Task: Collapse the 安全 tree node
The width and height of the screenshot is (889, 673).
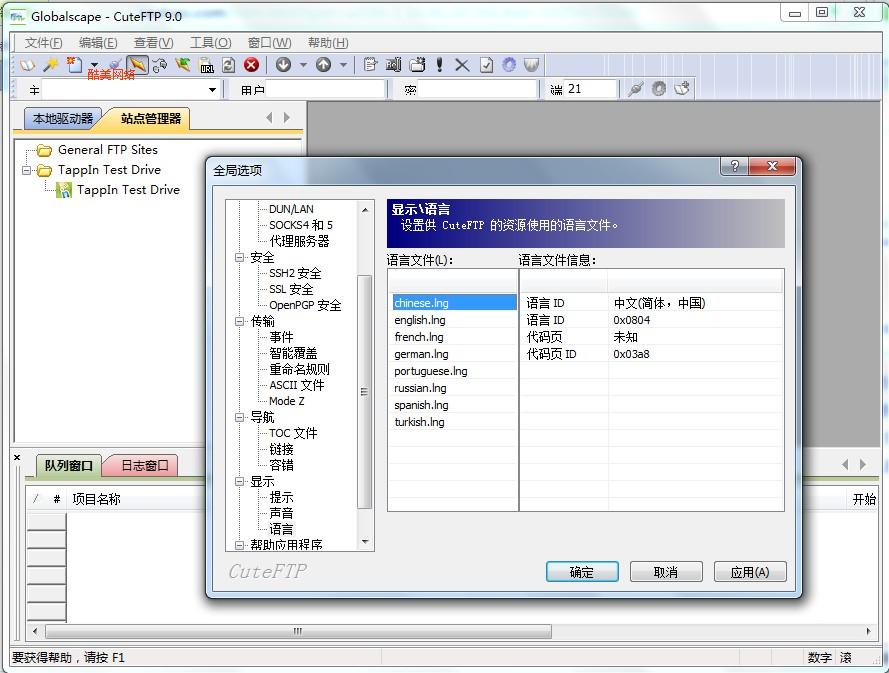Action: coord(240,257)
